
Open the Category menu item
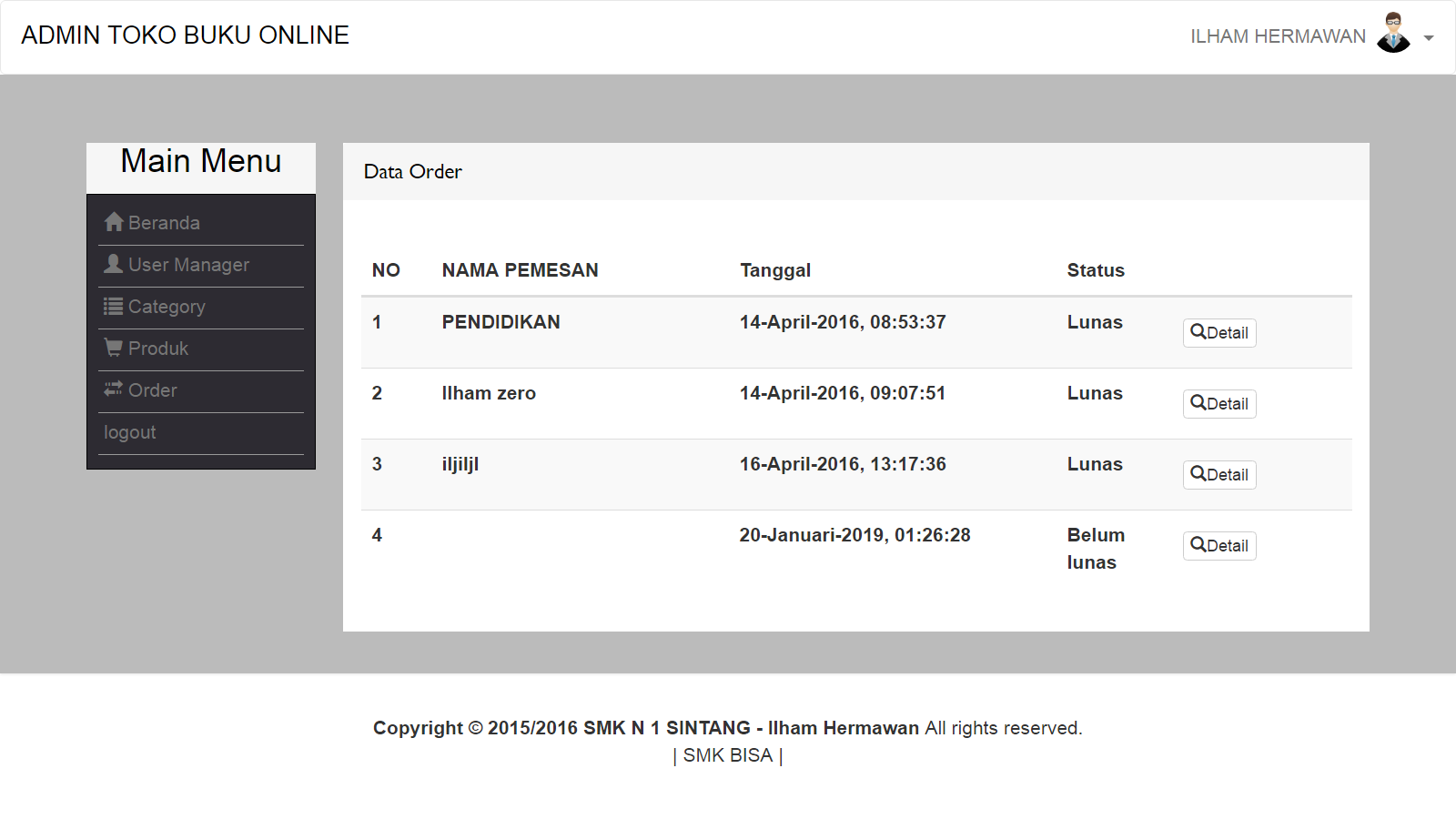pos(167,307)
